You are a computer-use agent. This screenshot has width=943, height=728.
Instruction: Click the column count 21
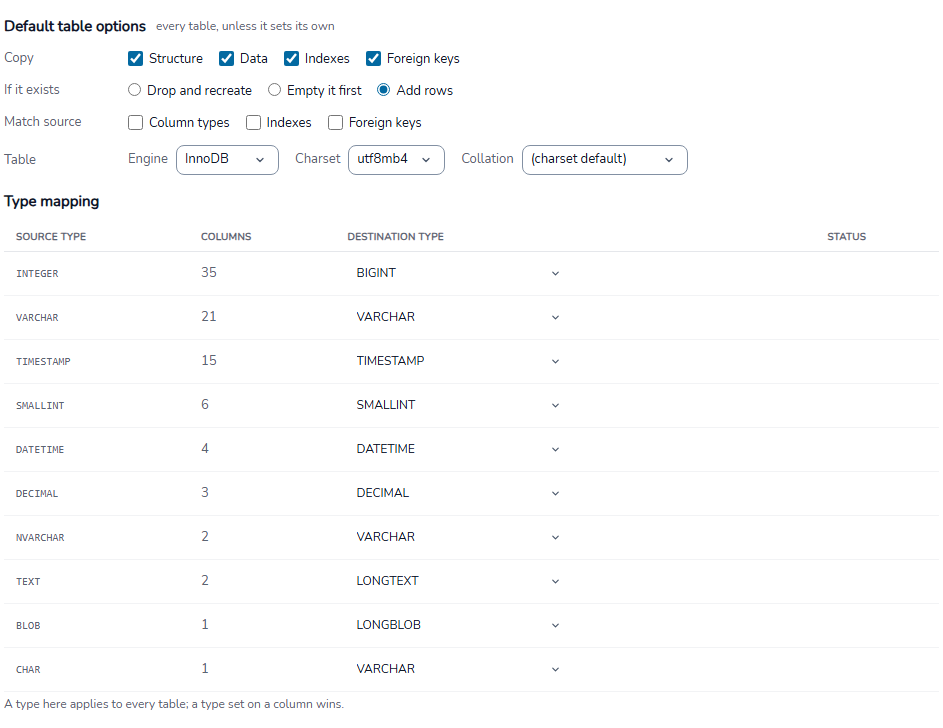pyautogui.click(x=209, y=316)
